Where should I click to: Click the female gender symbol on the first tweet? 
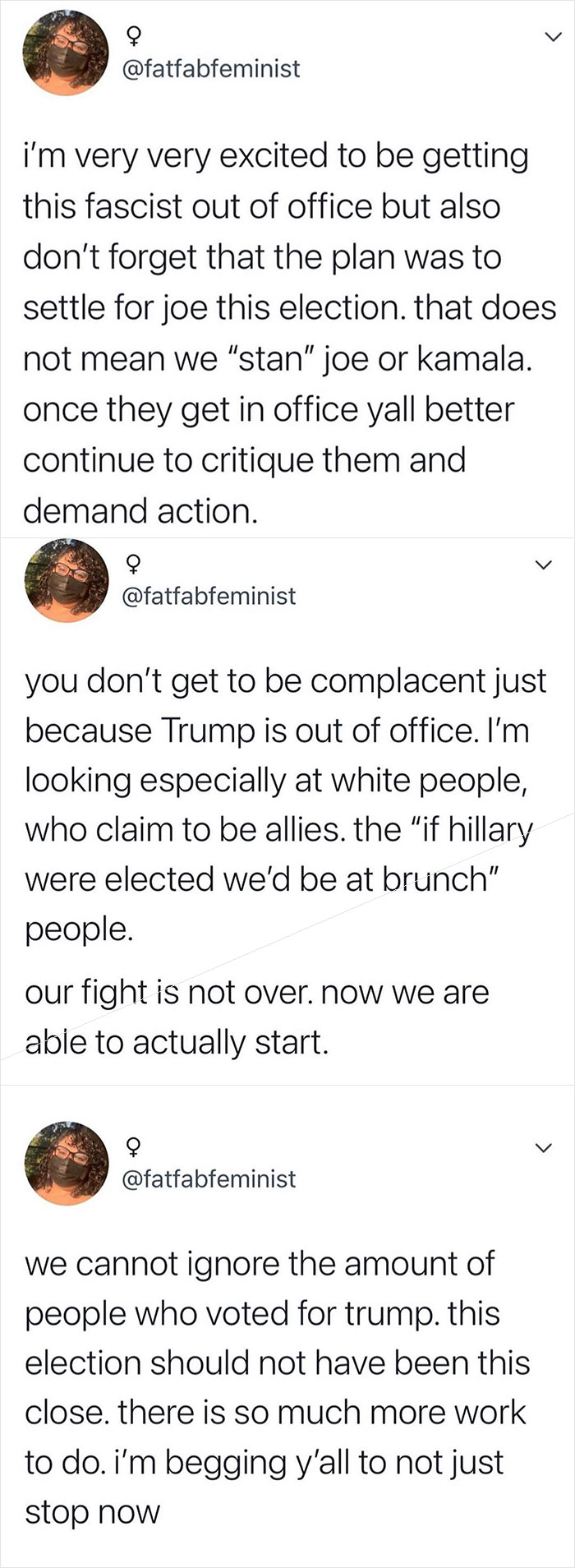[134, 35]
